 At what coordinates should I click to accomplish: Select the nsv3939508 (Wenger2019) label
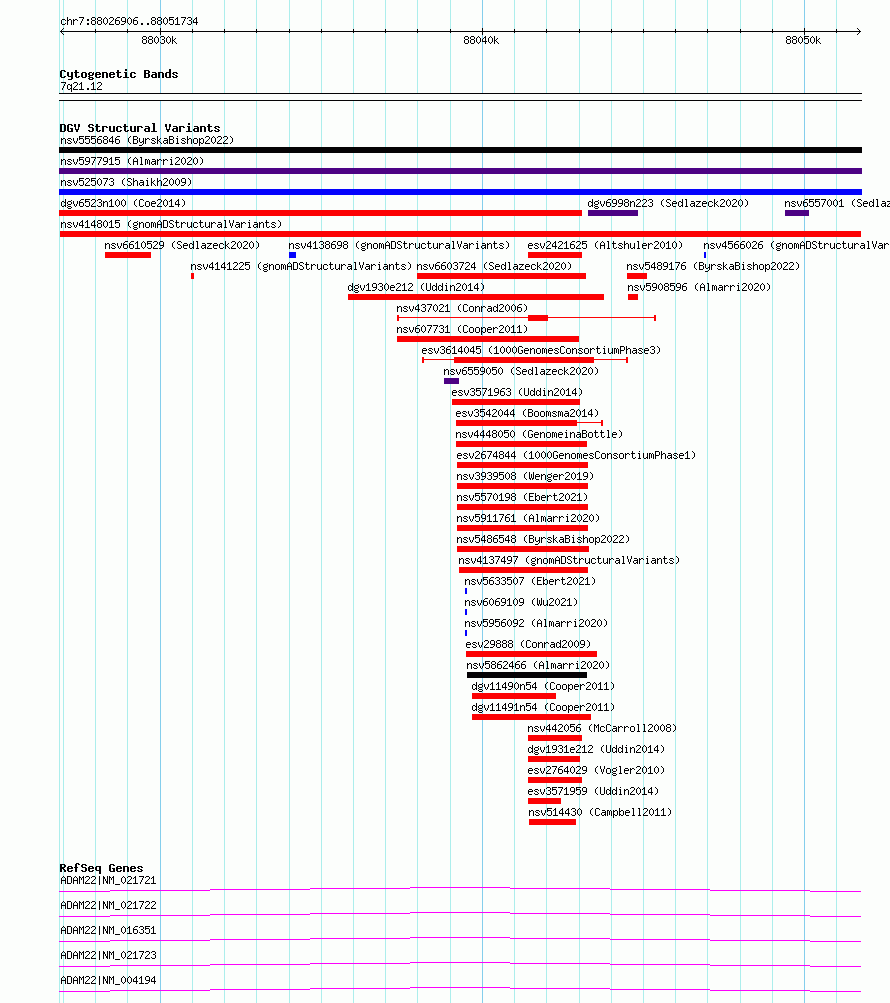(525, 477)
